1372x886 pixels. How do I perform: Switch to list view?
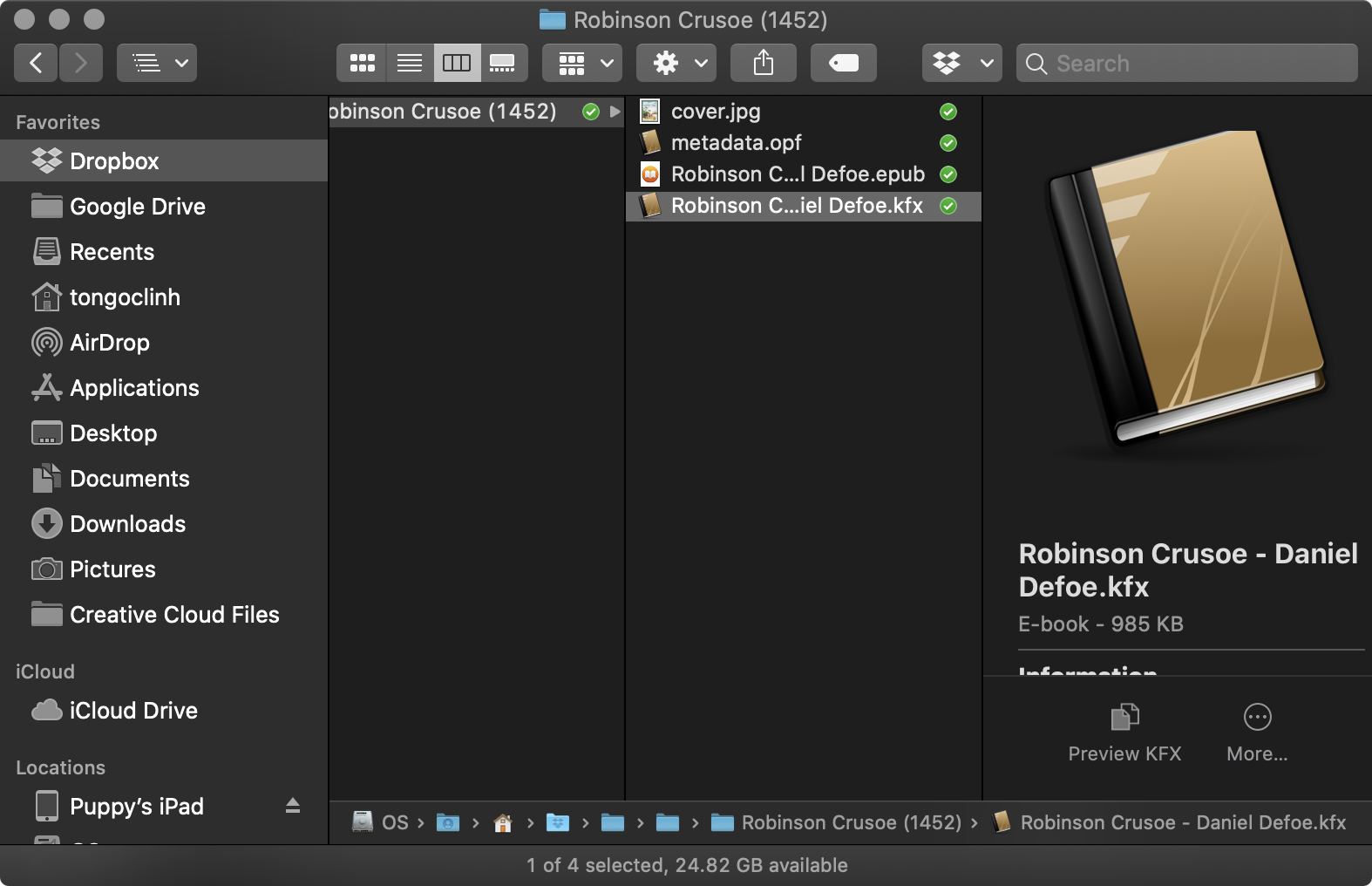coord(410,63)
